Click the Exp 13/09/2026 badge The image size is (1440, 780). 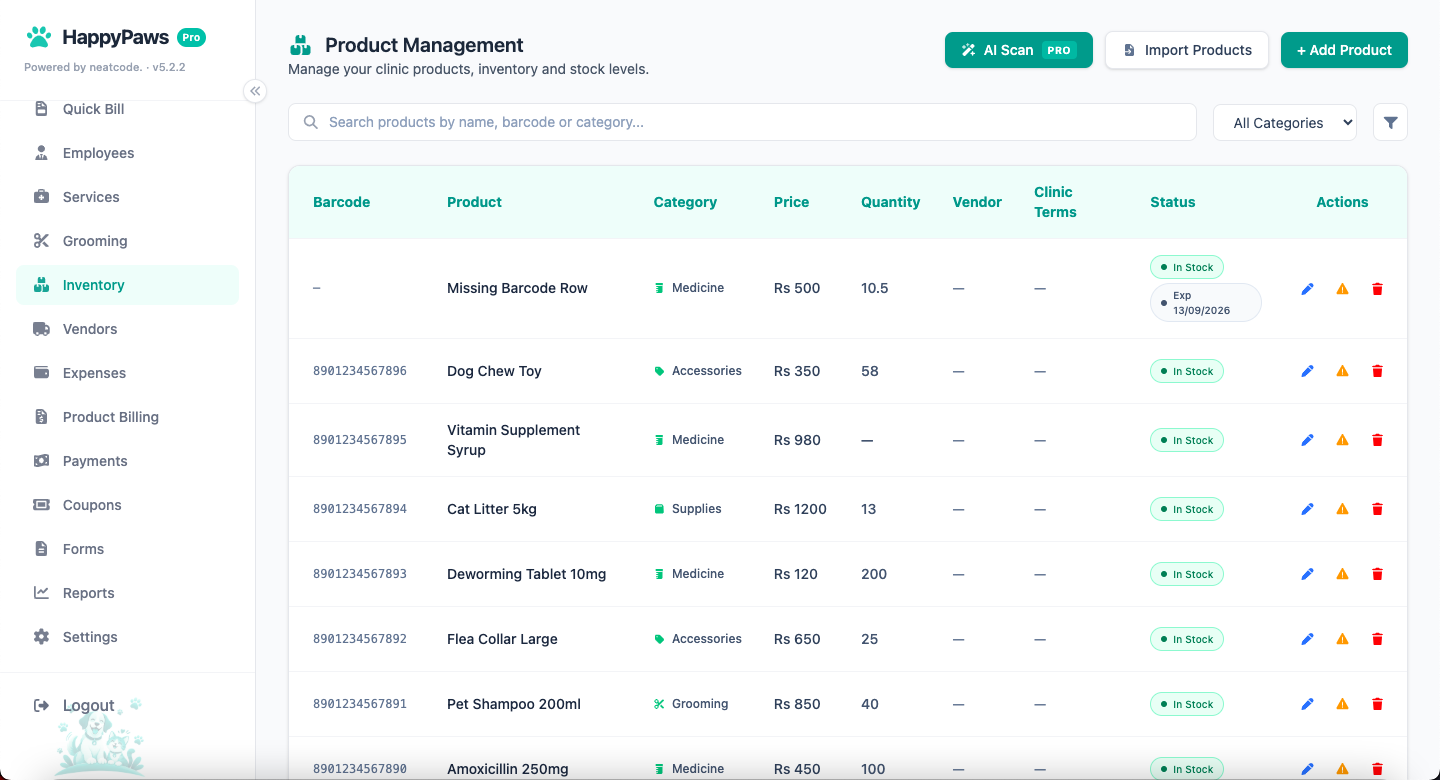tap(1206, 303)
